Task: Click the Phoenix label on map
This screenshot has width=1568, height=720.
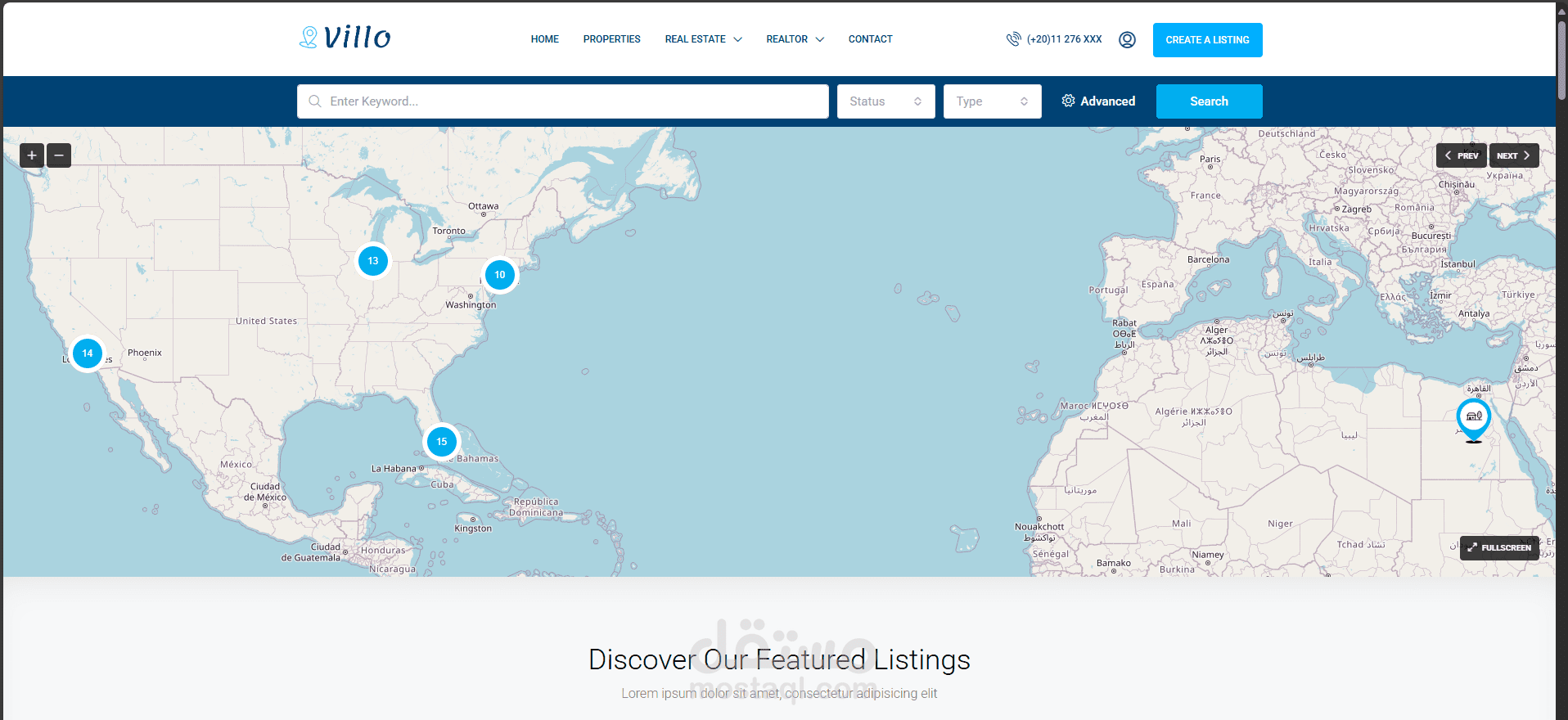Action: pos(145,353)
